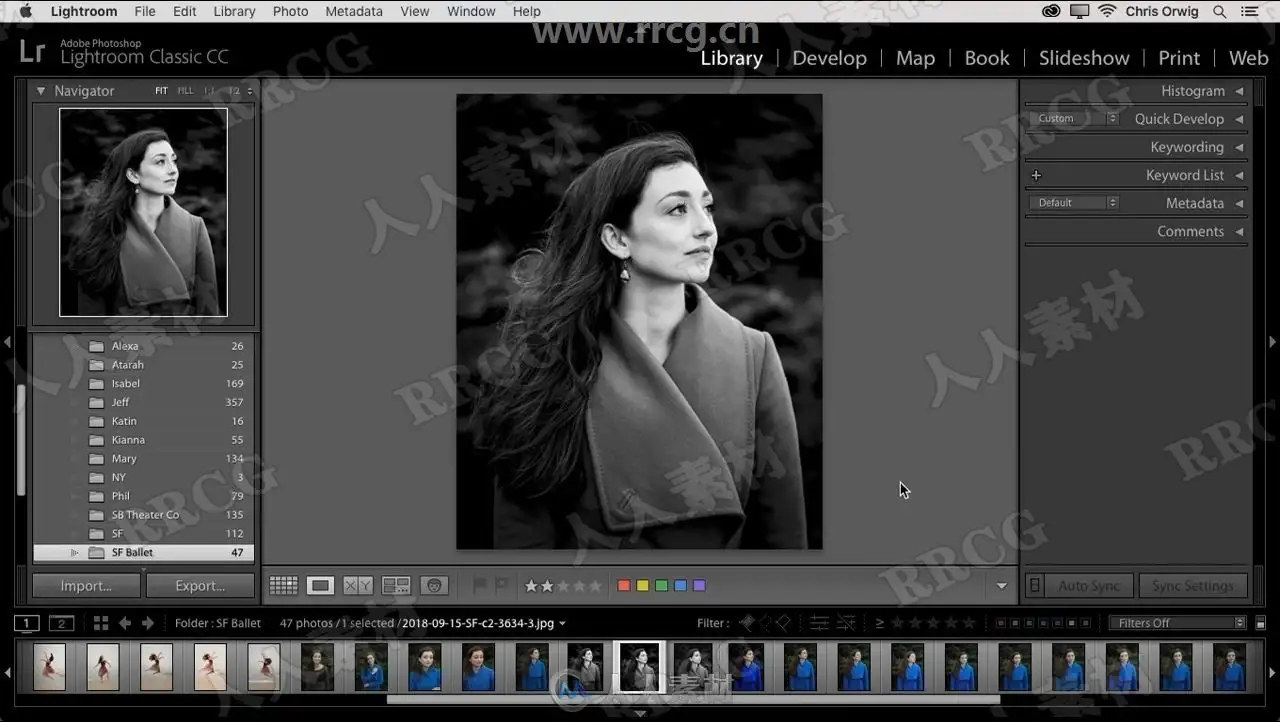Viewport: 1280px width, 722px height.
Task: Select the Loupe view icon
Action: pyautogui.click(x=320, y=586)
